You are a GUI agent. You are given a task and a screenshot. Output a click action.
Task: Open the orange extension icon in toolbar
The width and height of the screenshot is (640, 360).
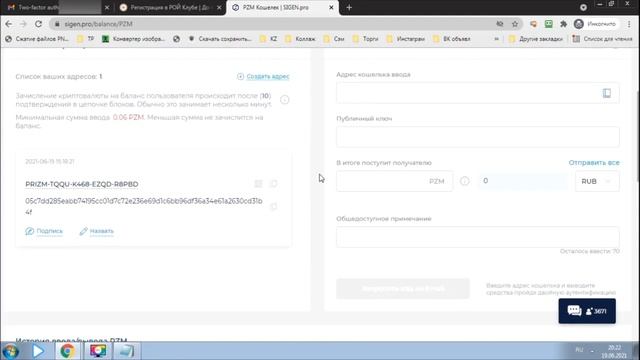pos(533,24)
